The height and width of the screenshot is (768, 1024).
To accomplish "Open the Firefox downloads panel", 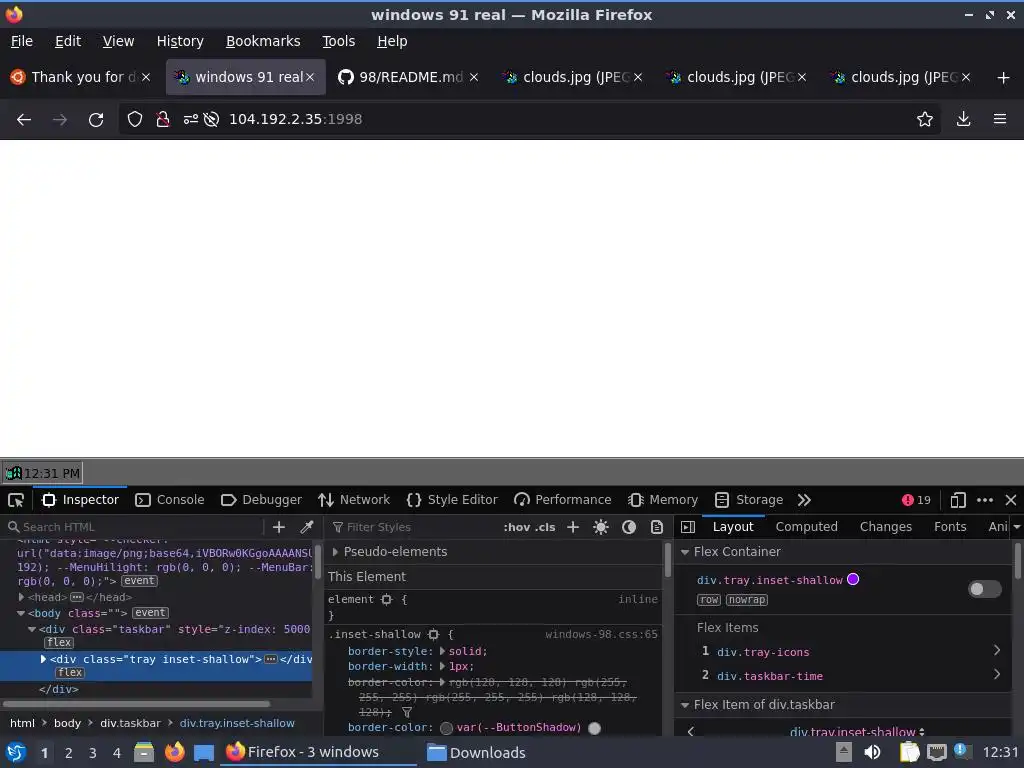I will (x=963, y=120).
